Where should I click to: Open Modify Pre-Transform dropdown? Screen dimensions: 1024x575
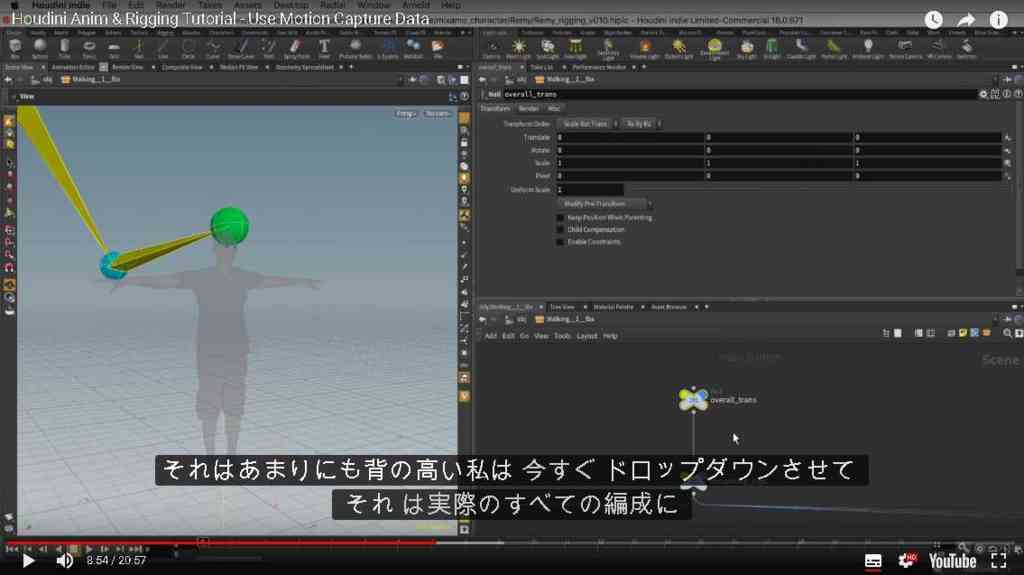(604, 204)
